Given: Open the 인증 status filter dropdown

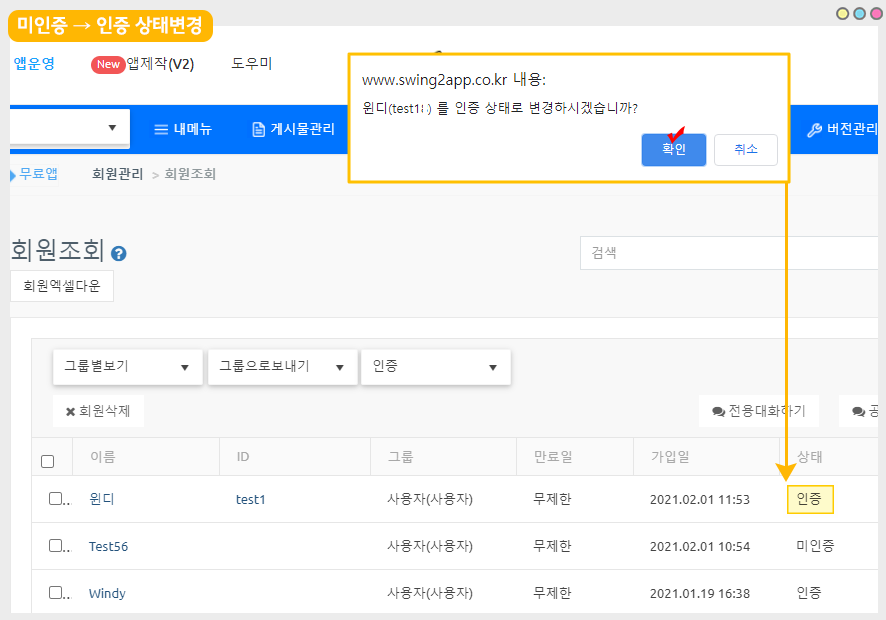Looking at the screenshot, I should coord(435,367).
